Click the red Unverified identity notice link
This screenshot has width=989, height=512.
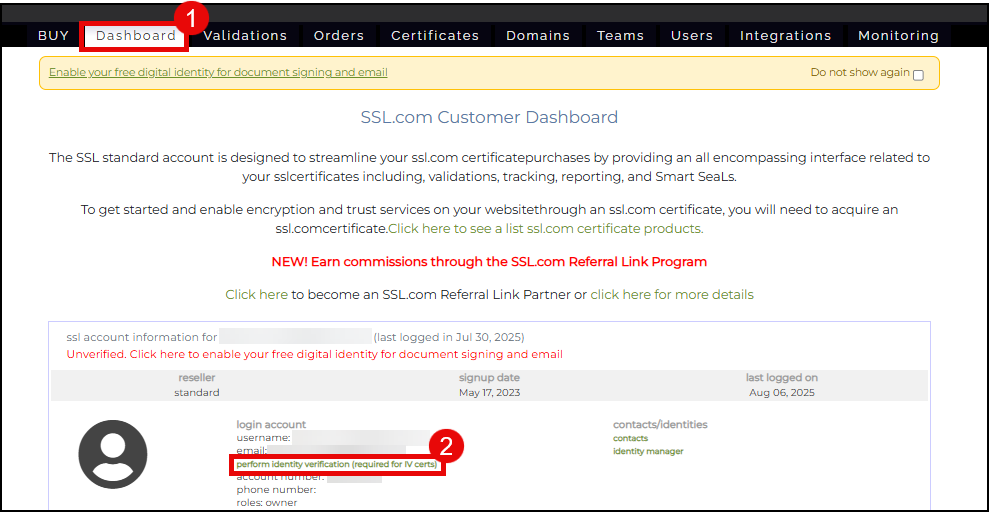[x=314, y=355]
